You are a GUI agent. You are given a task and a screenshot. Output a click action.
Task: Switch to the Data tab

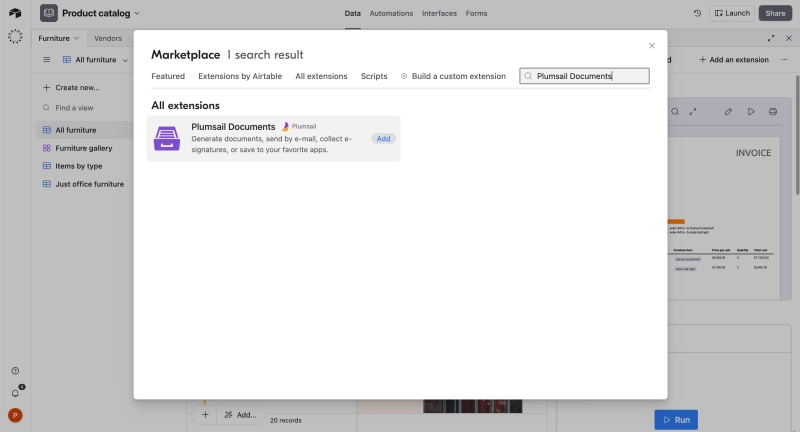tap(352, 13)
